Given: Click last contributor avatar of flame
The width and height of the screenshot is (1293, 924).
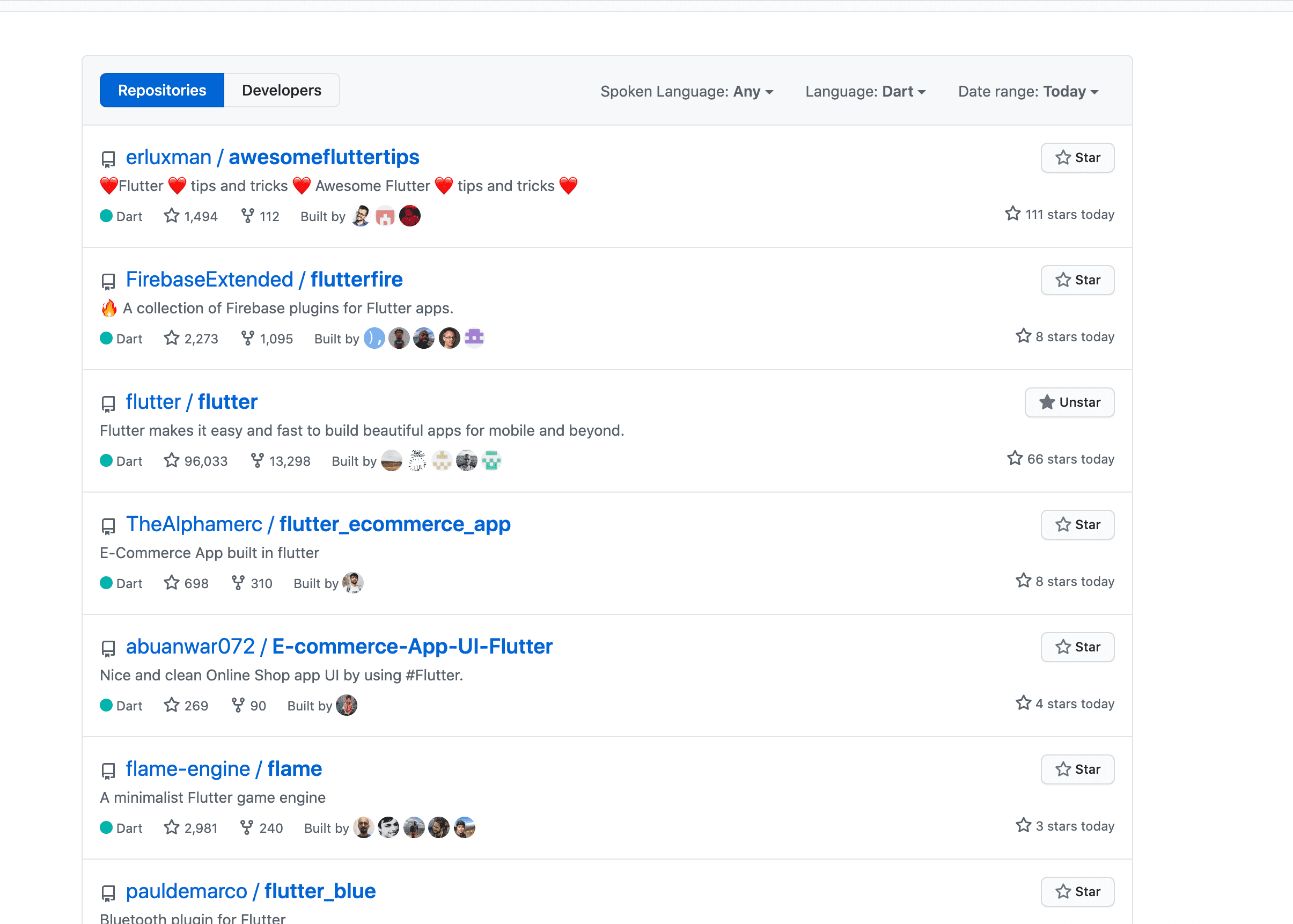Looking at the screenshot, I should point(464,827).
